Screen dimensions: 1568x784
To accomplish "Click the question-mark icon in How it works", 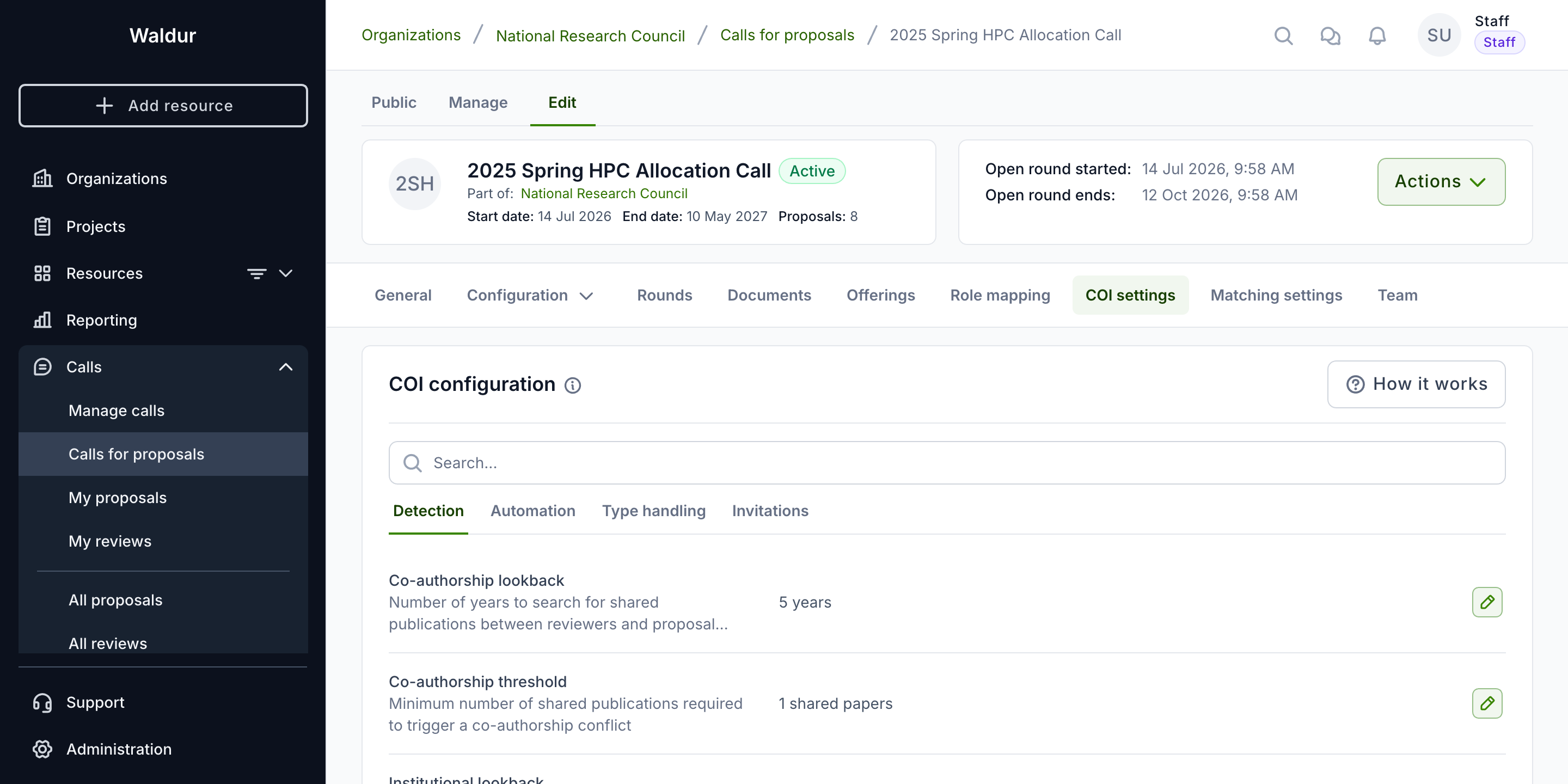I will tap(1355, 385).
